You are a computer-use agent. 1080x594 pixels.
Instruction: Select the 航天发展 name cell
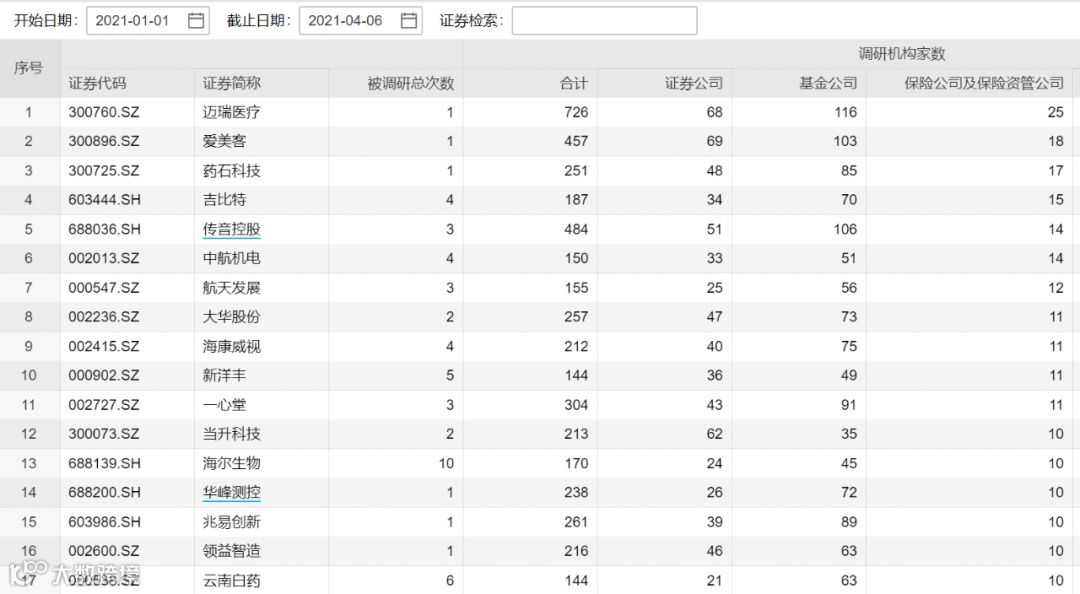[231, 287]
